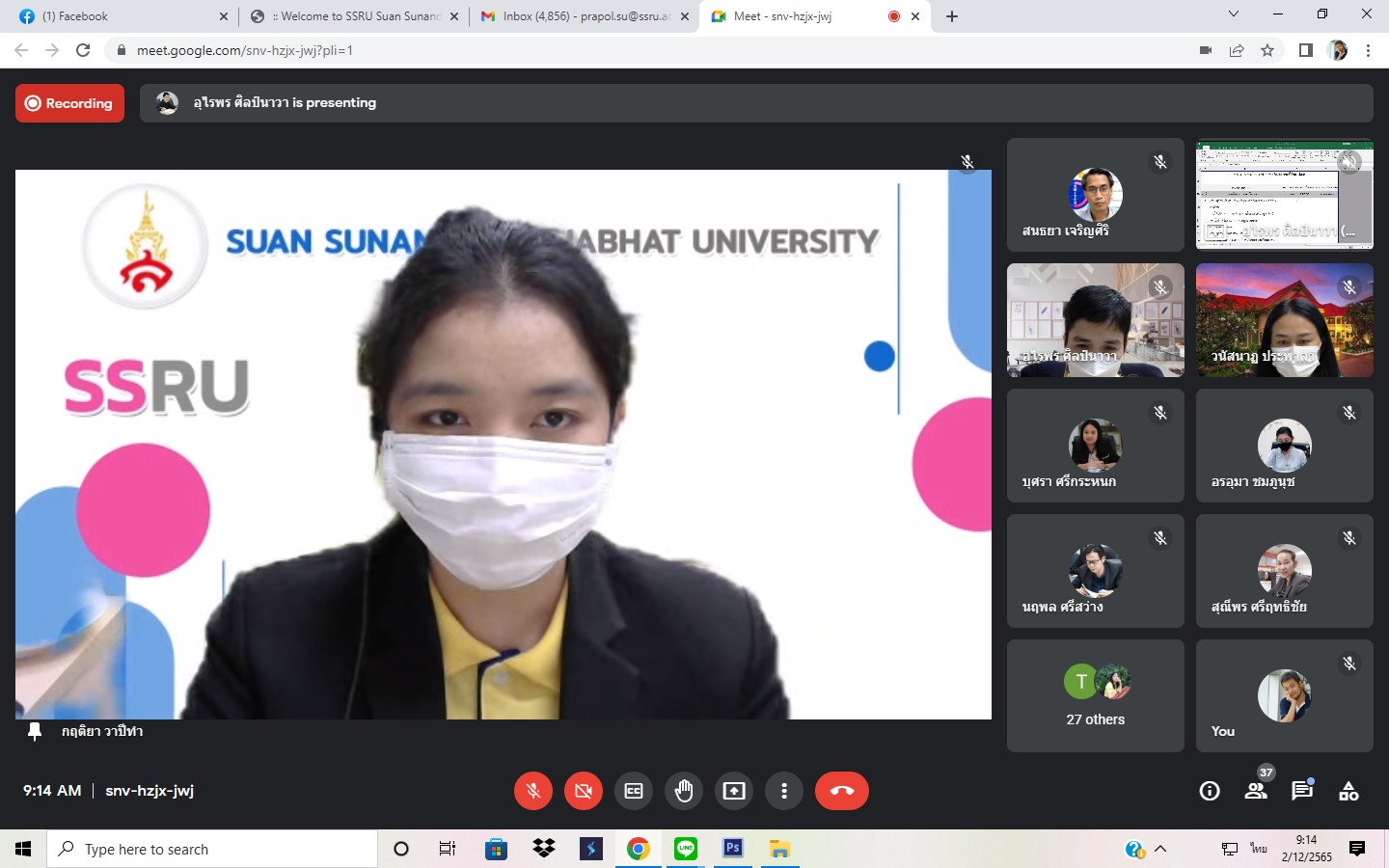Click the Recording indicator button

pyautogui.click(x=69, y=103)
